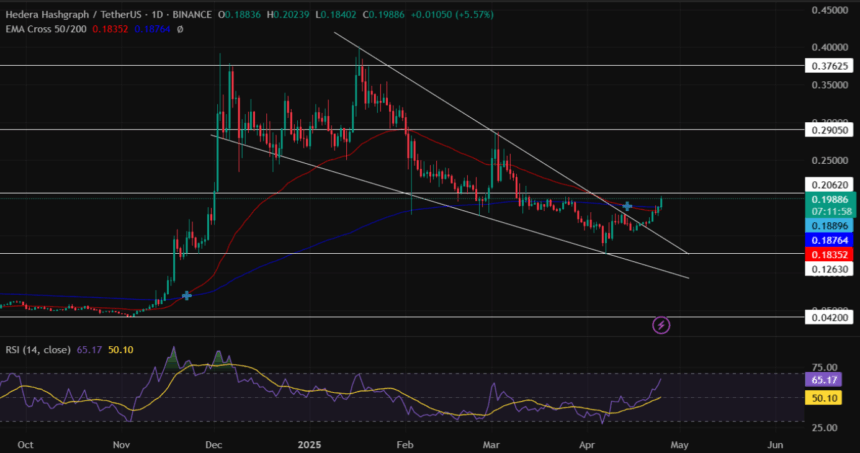Select the 0.37625 horizontal line price label
The height and width of the screenshot is (453, 860).
[829, 66]
